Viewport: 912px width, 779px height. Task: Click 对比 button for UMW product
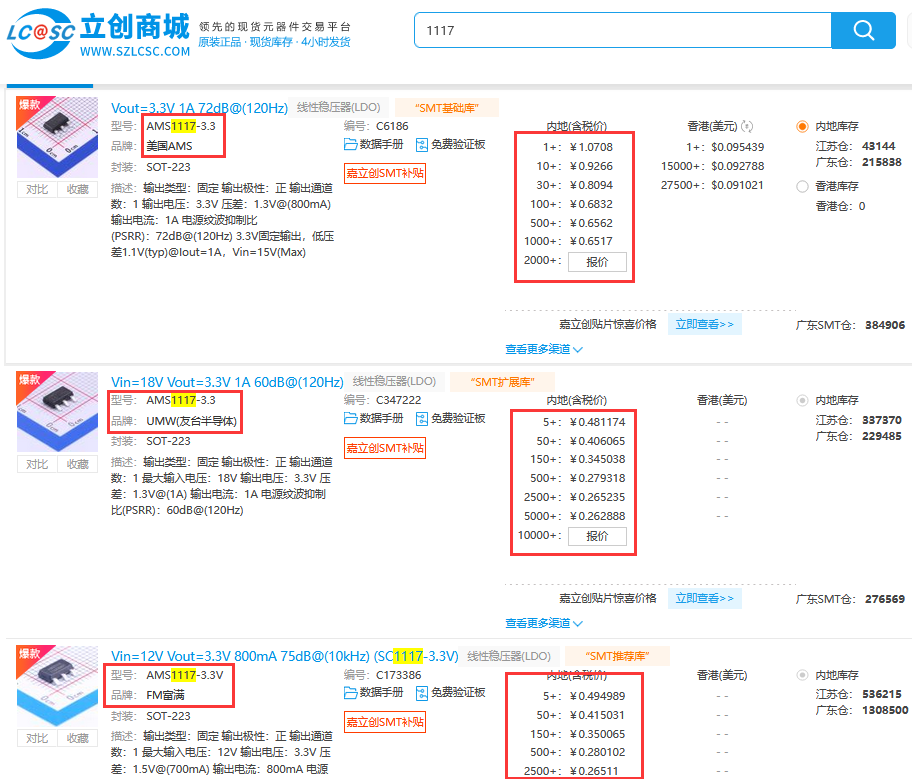[37, 464]
